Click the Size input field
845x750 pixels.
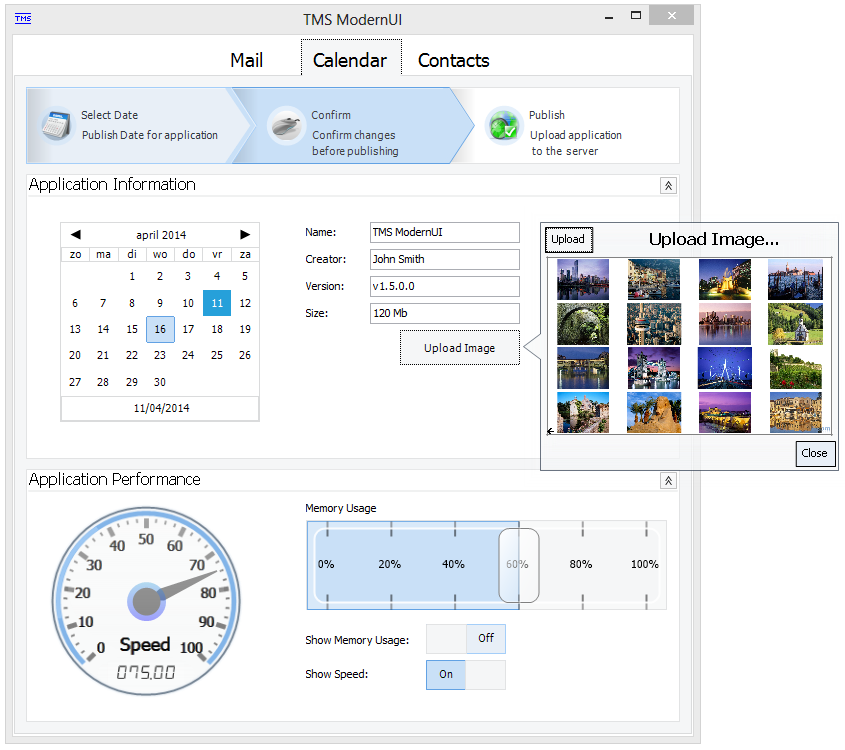pos(445,314)
